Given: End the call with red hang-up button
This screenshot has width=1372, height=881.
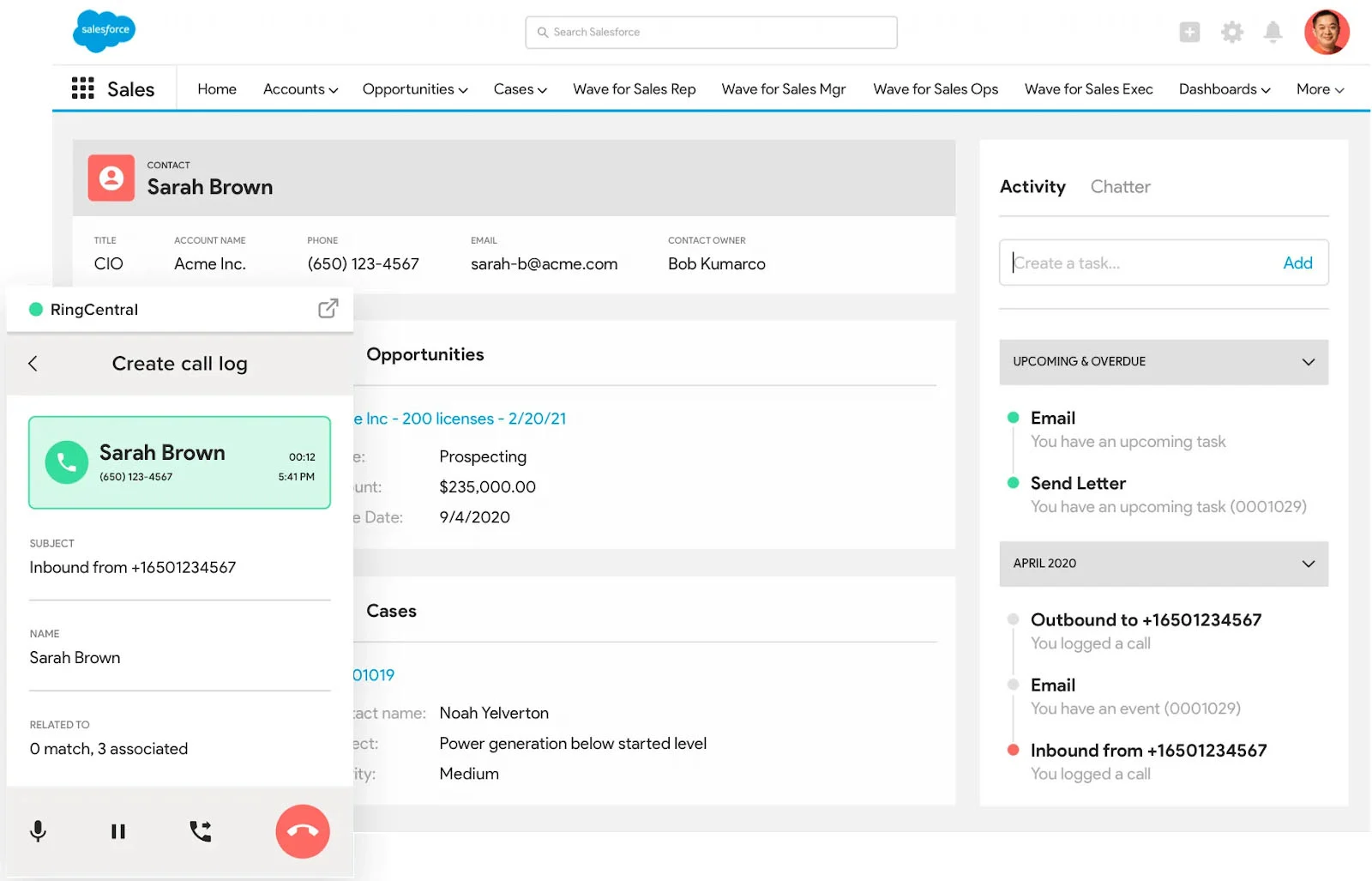Looking at the screenshot, I should click(x=303, y=831).
